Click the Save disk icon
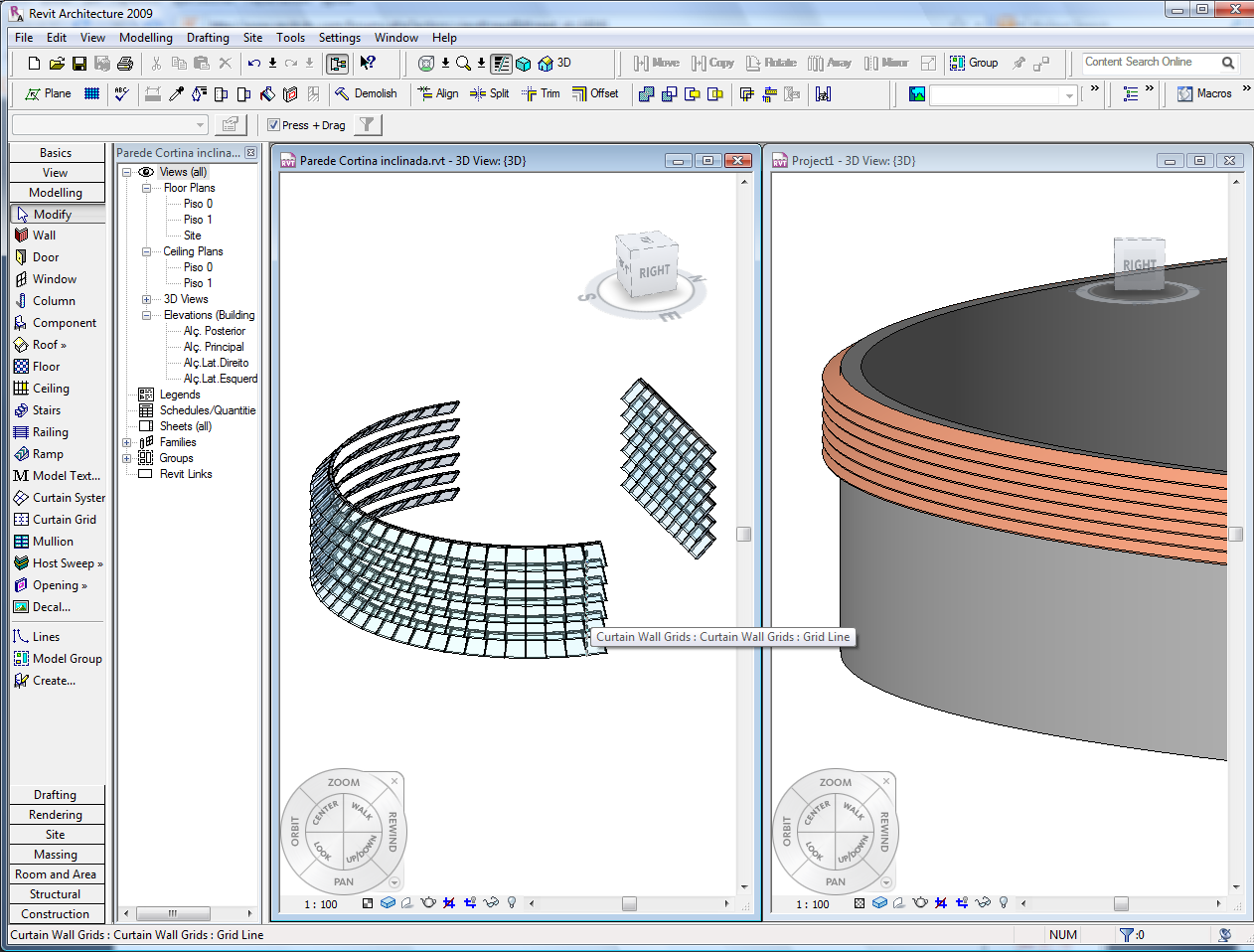 click(79, 63)
